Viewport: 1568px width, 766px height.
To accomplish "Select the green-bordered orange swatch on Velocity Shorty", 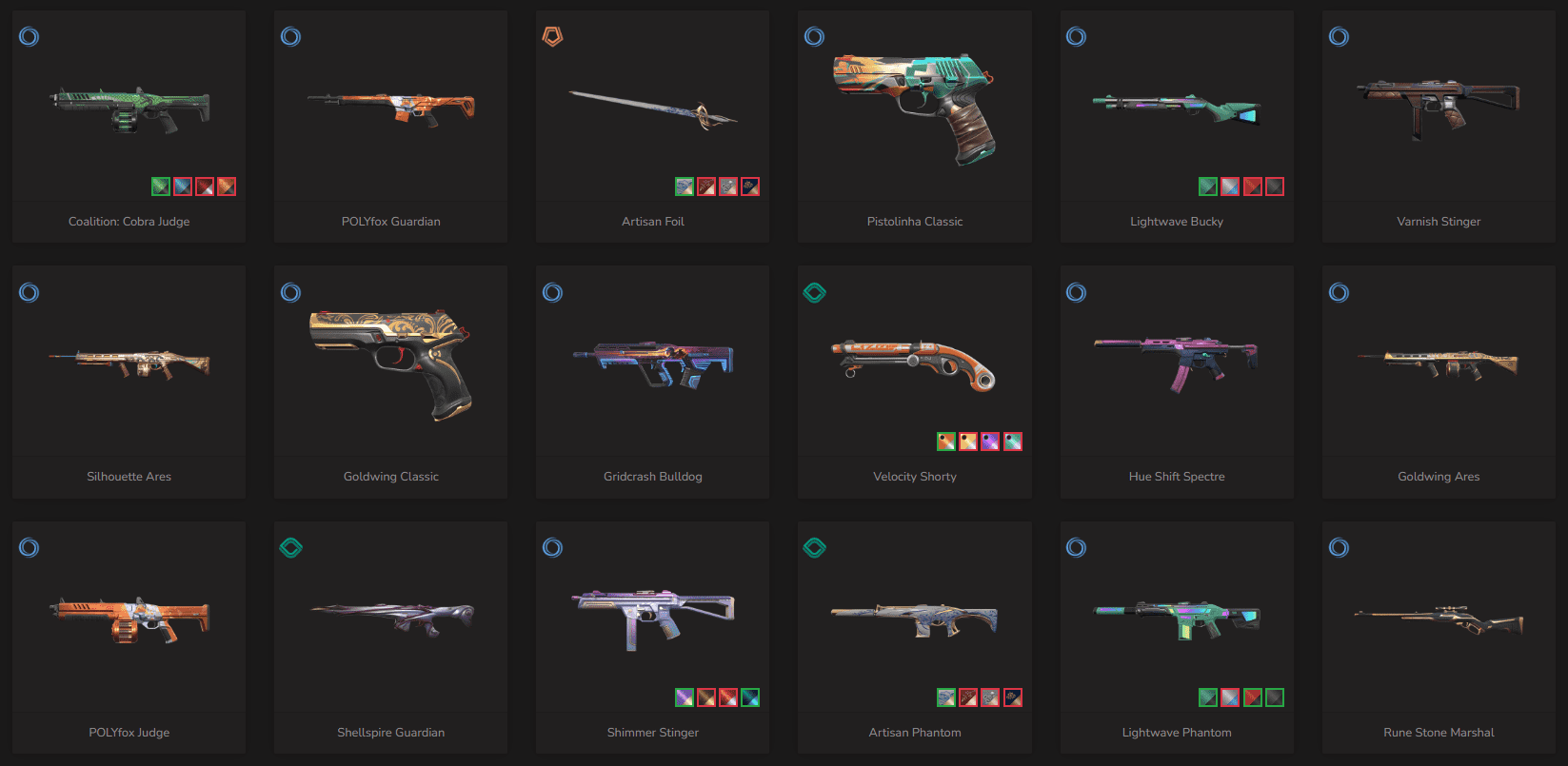I will [945, 442].
